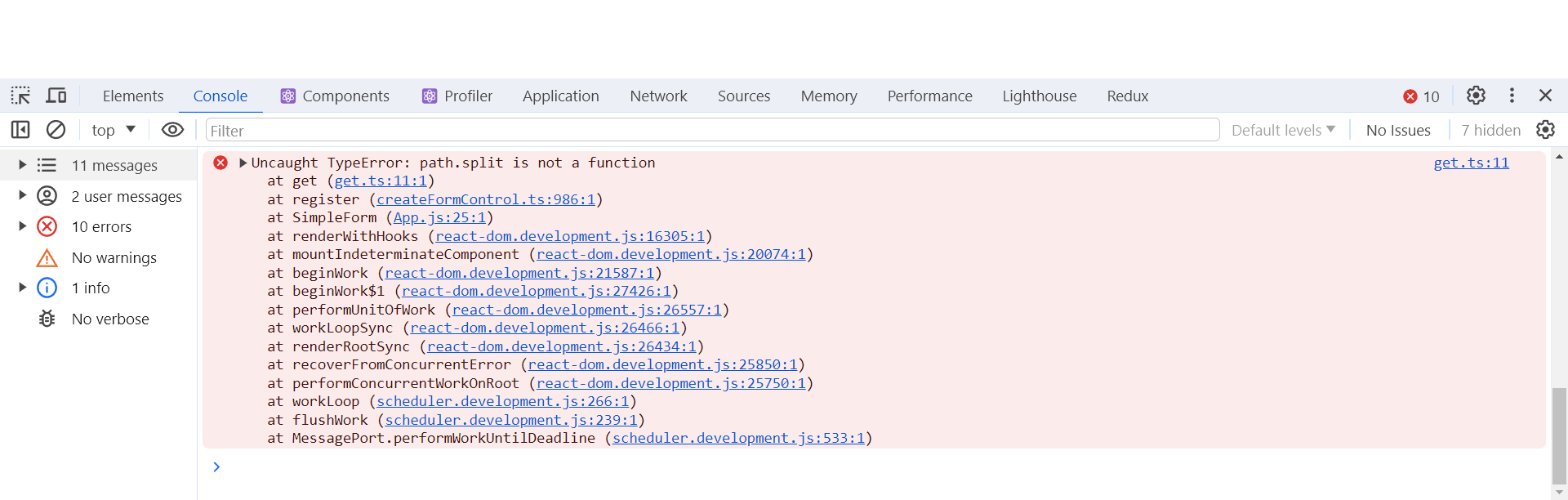Open react-dom.development.js:27426:1 link
Viewport: 1568px width, 500px height.
point(537,291)
